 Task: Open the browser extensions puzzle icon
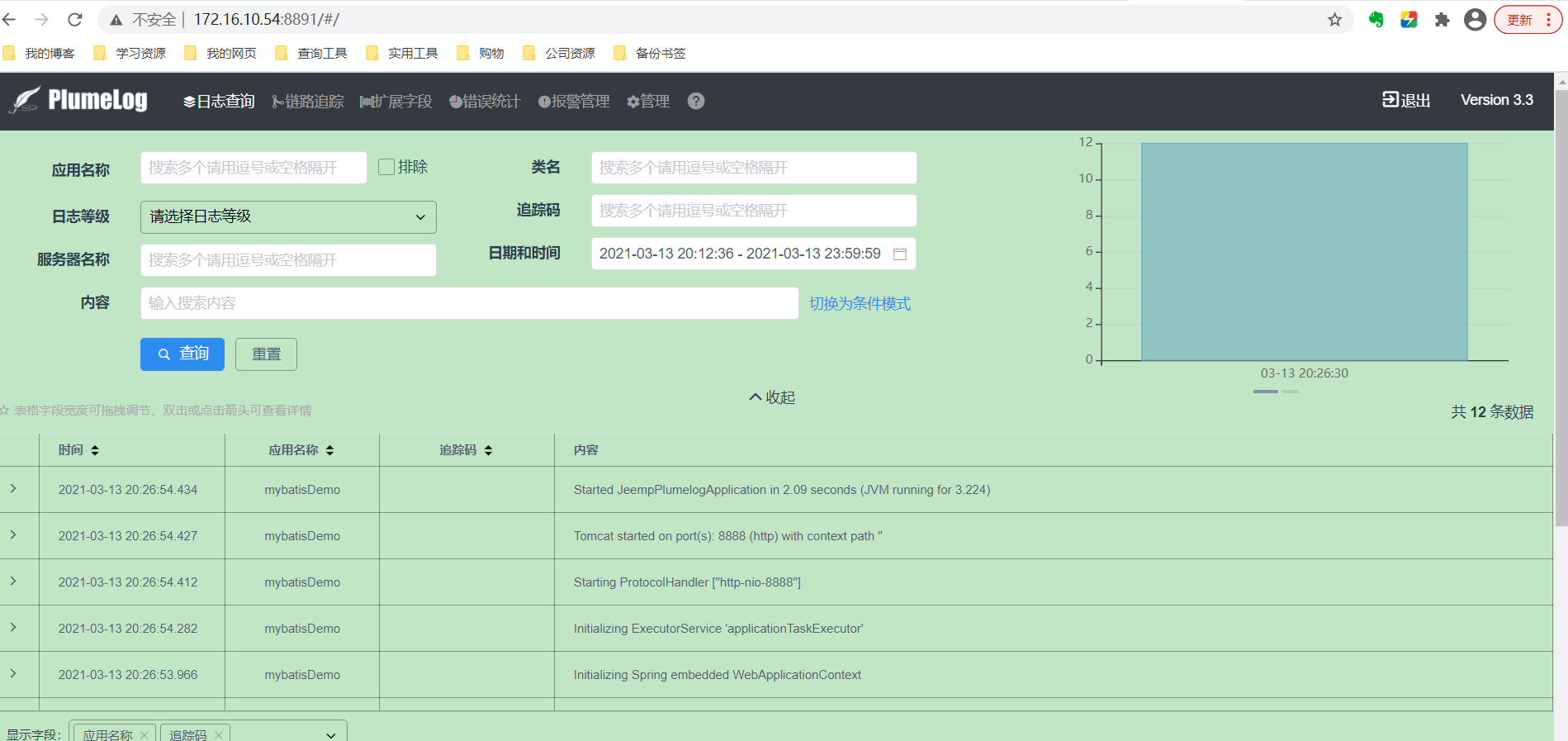[x=1442, y=20]
